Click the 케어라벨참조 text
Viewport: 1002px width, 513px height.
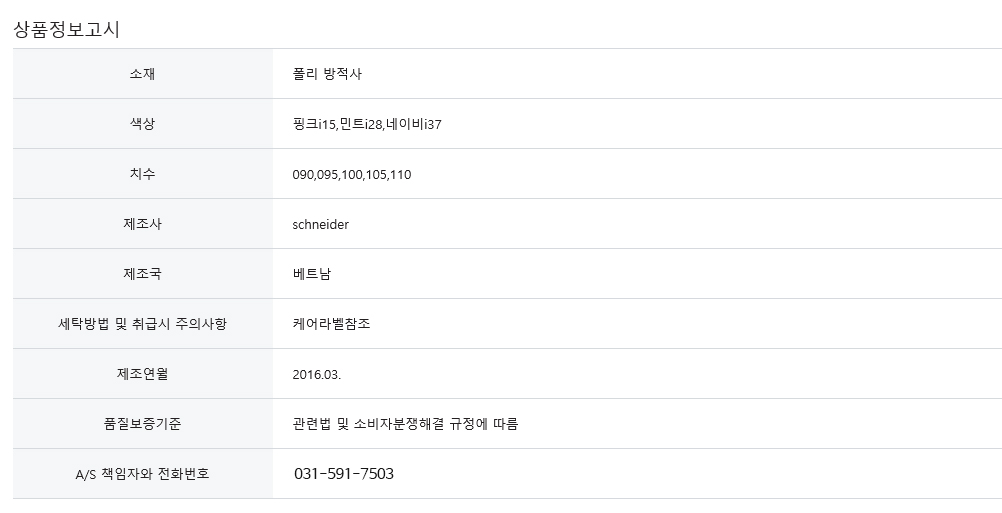(331, 323)
